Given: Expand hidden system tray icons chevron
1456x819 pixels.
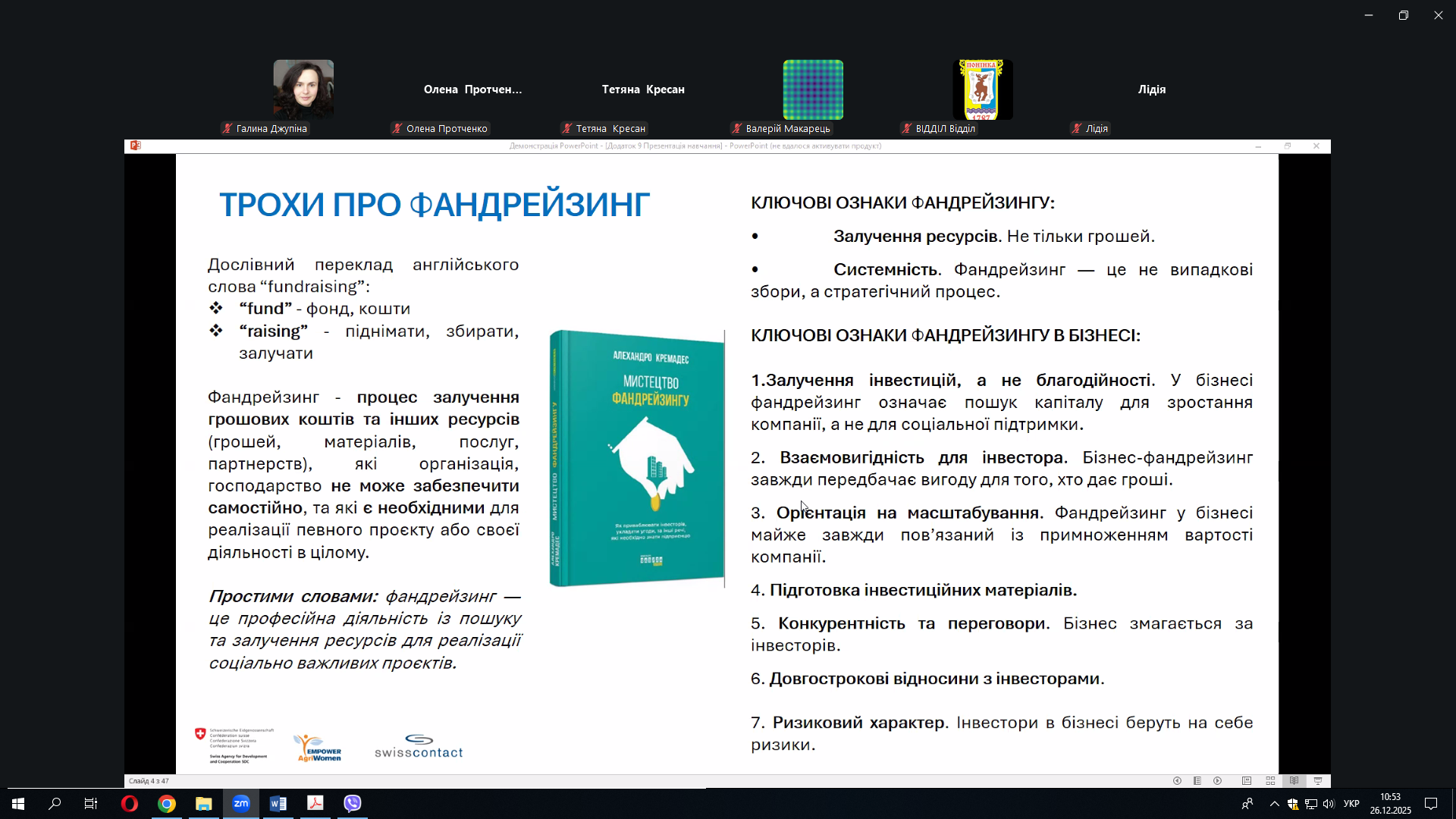Looking at the screenshot, I should (1274, 805).
